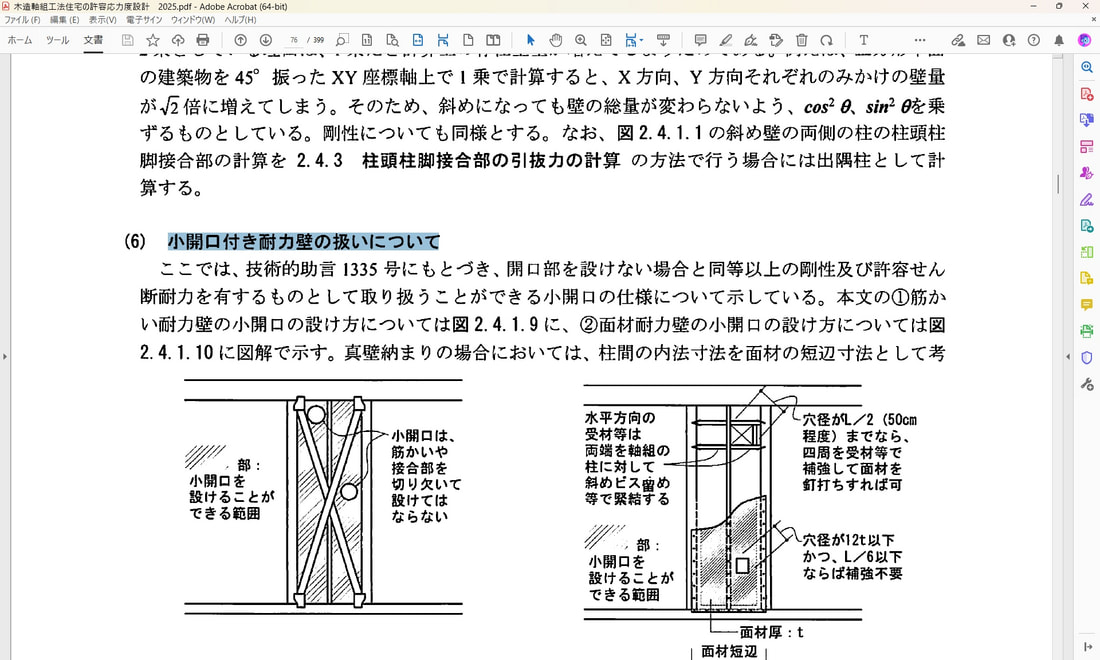Screen dimensions: 1100x660
Task: Open help question mark icon
Action: click(1034, 40)
